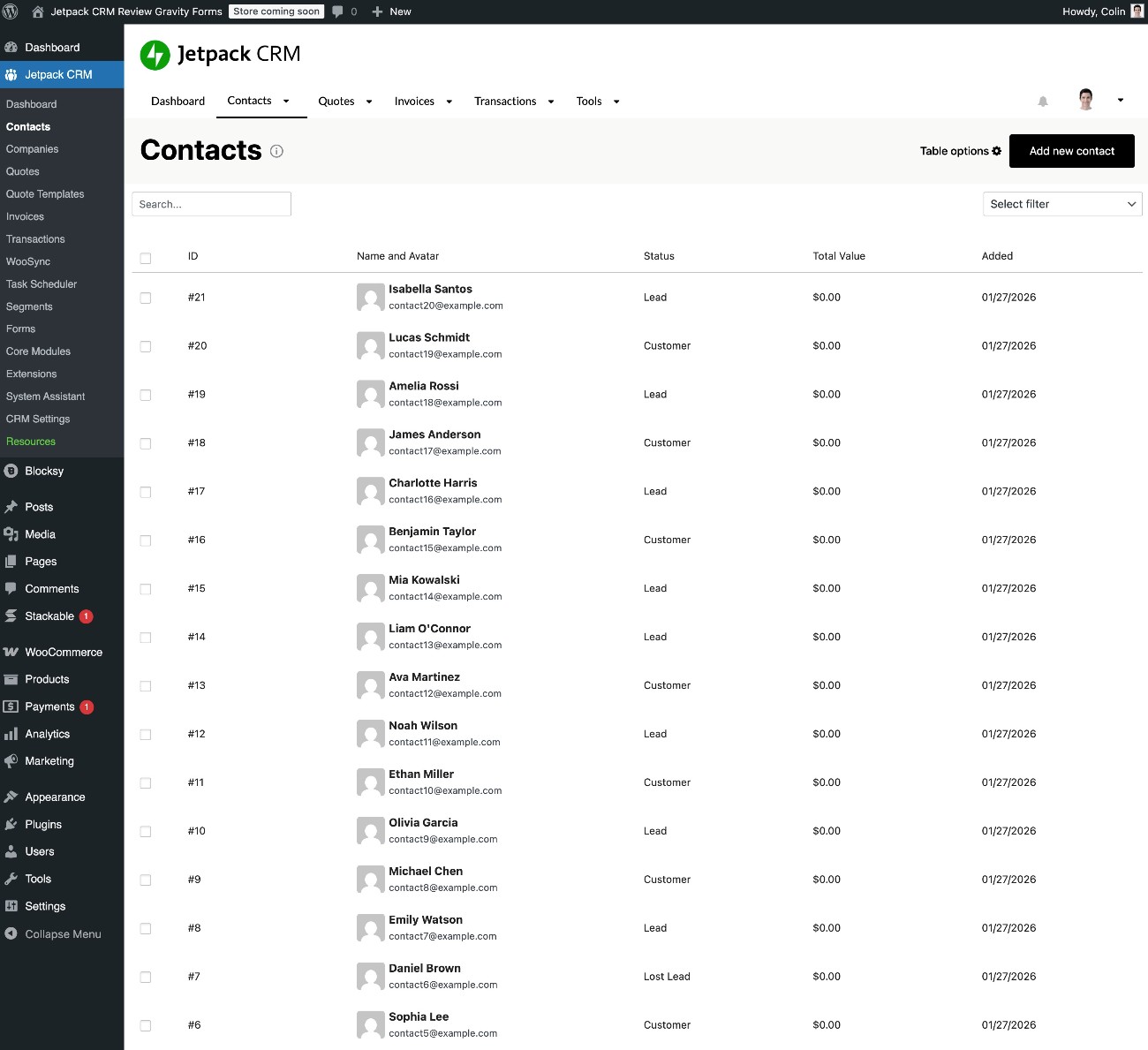Select the WooCommerce sidebar icon
The width and height of the screenshot is (1148, 1050).
coord(12,652)
